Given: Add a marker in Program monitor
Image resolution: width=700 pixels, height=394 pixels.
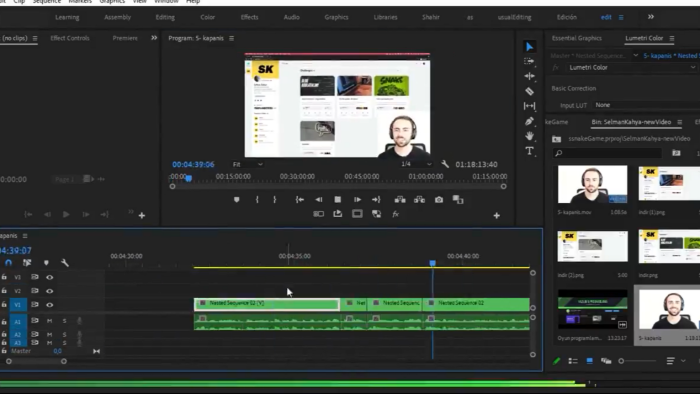Looking at the screenshot, I should point(237,199).
